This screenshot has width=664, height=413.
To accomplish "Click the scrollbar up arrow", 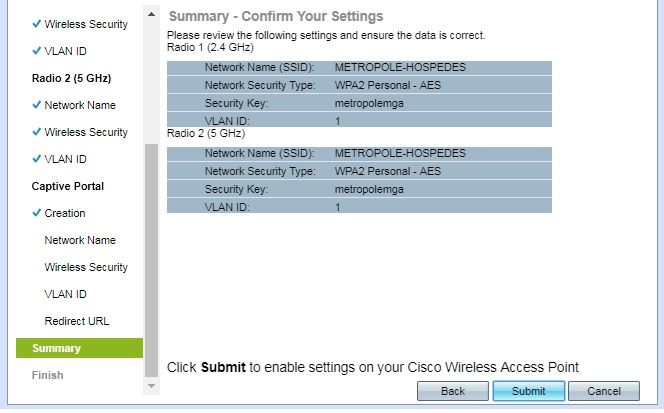I will click(151, 14).
